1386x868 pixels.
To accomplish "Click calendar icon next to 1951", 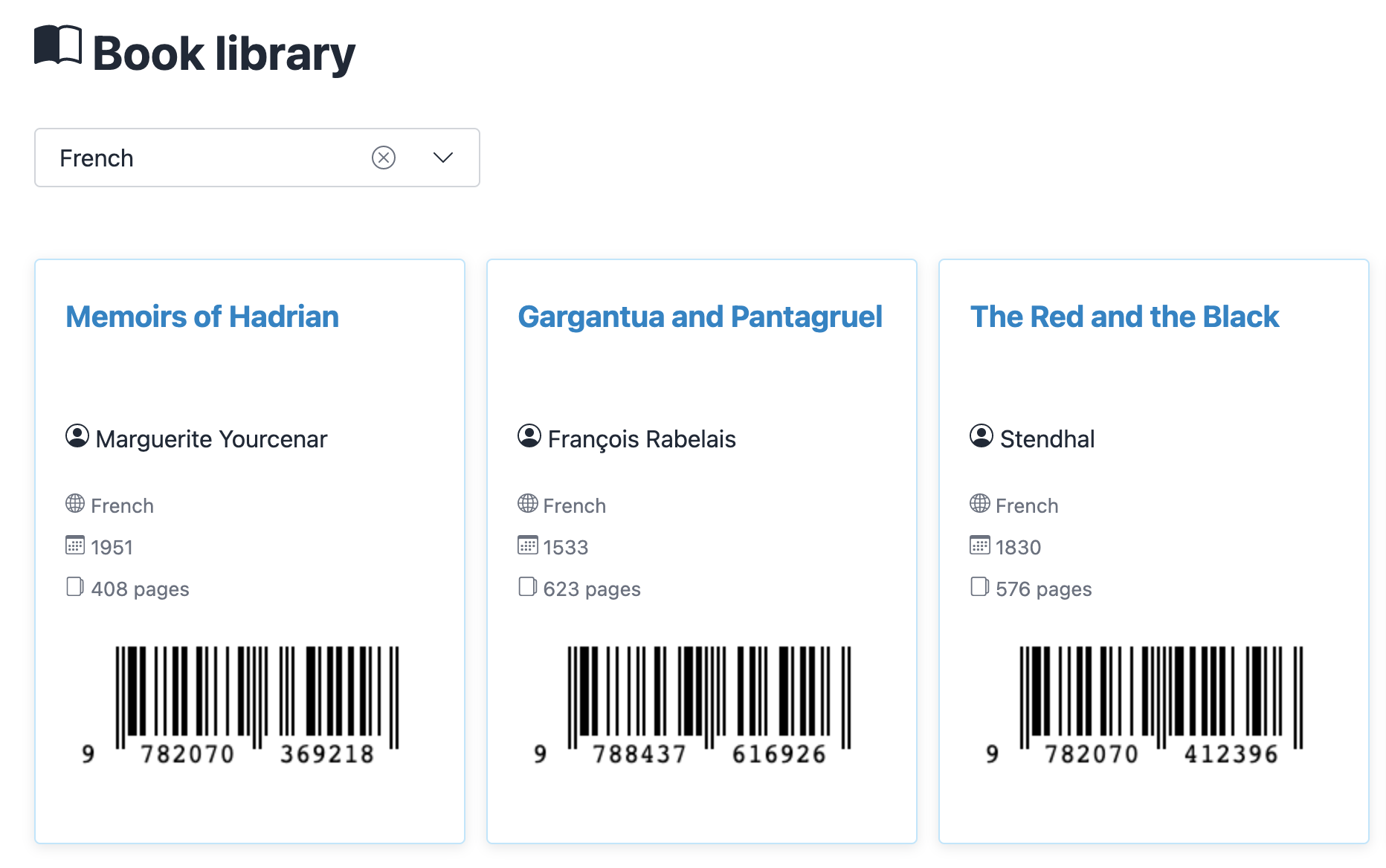I will coord(75,545).
